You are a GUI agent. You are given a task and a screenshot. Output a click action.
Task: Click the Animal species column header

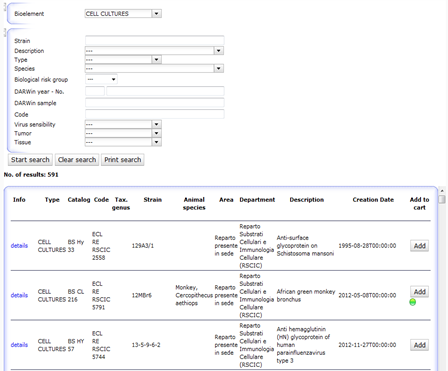tap(194, 204)
